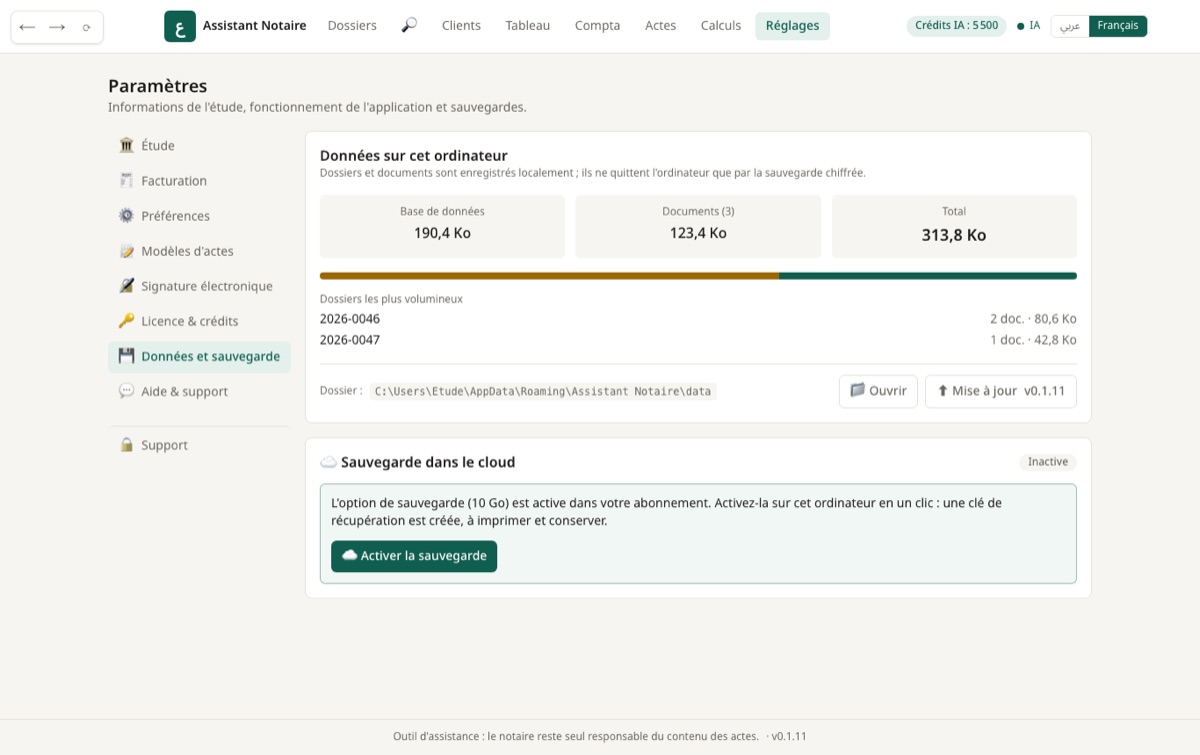Select Données et sauvegarde in the sidebar
The height and width of the screenshot is (755, 1200).
[199, 356]
